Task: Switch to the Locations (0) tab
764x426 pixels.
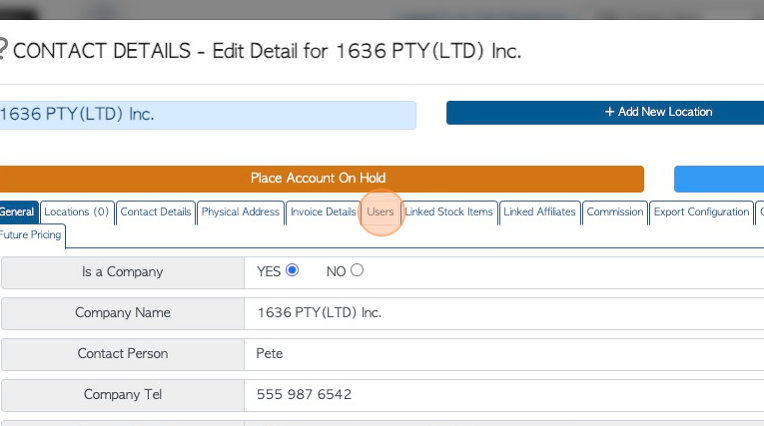Action: [x=77, y=212]
